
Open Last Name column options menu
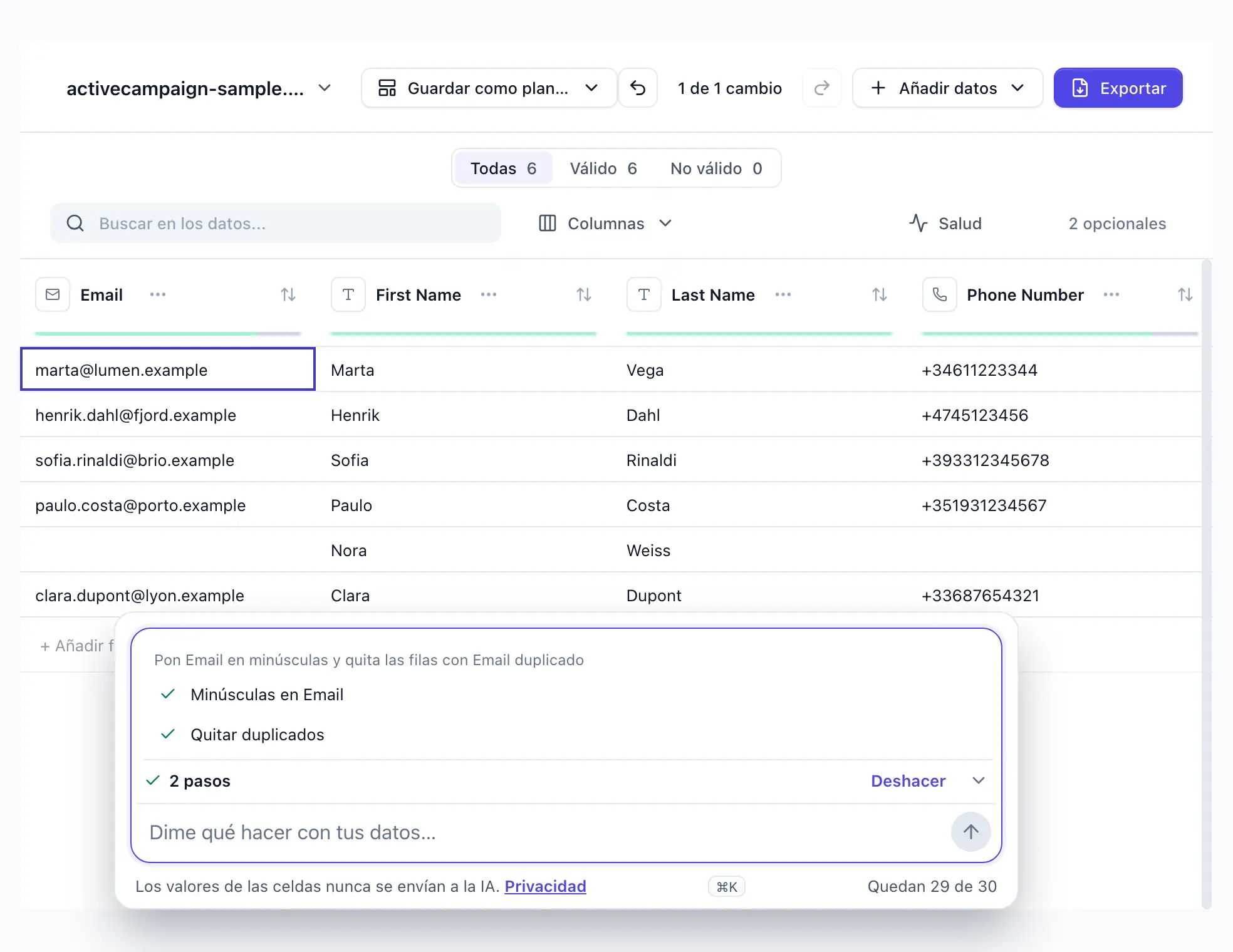point(783,294)
